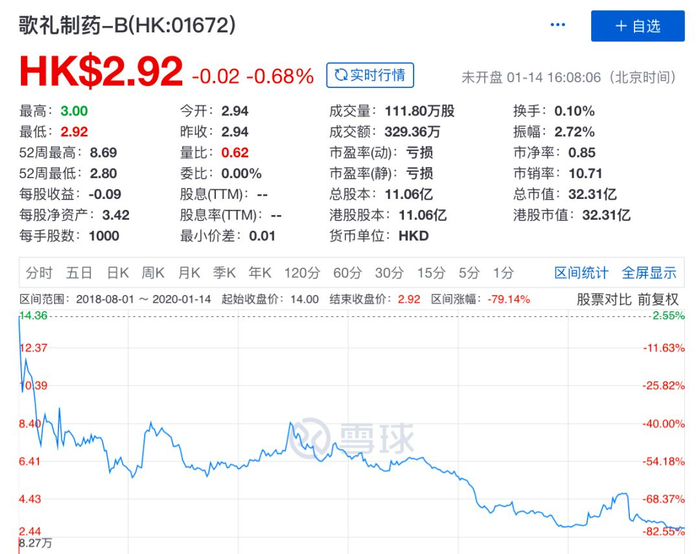Click the 每股收益 value -0.09

(104, 194)
